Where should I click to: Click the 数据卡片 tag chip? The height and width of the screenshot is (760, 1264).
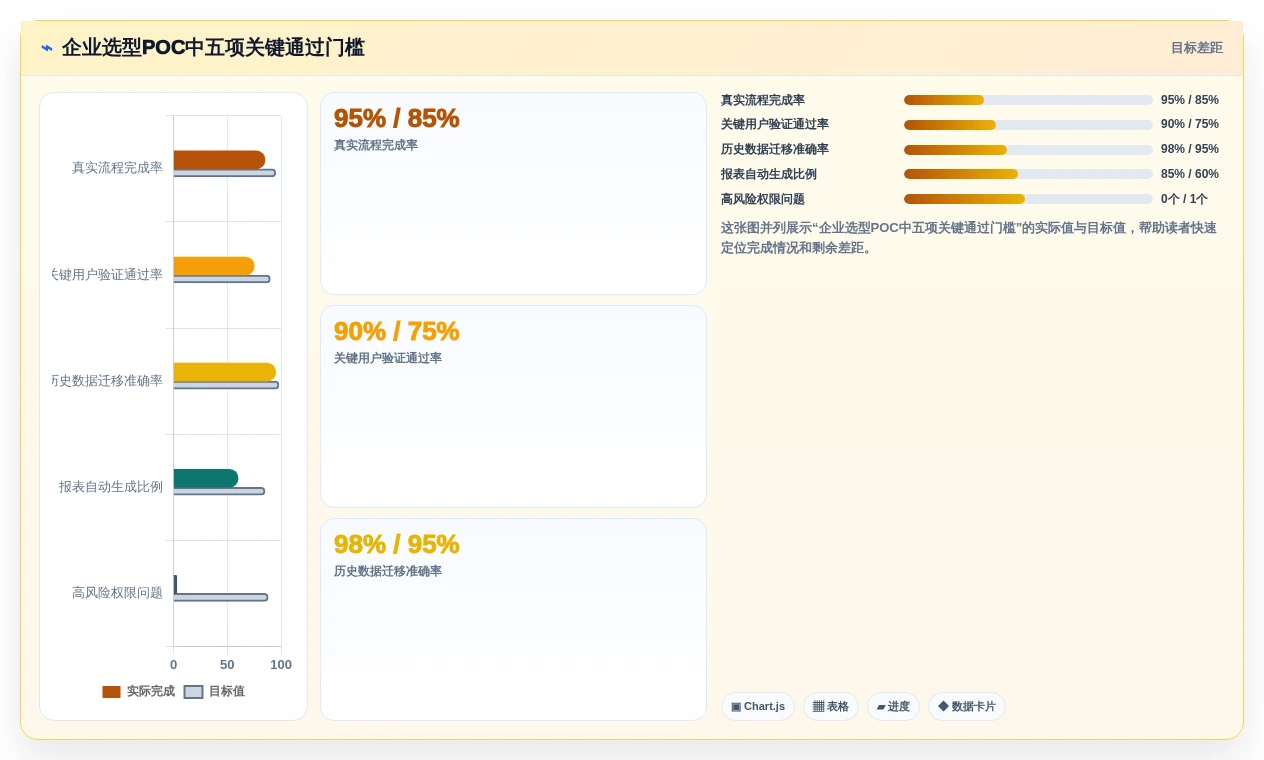967,707
